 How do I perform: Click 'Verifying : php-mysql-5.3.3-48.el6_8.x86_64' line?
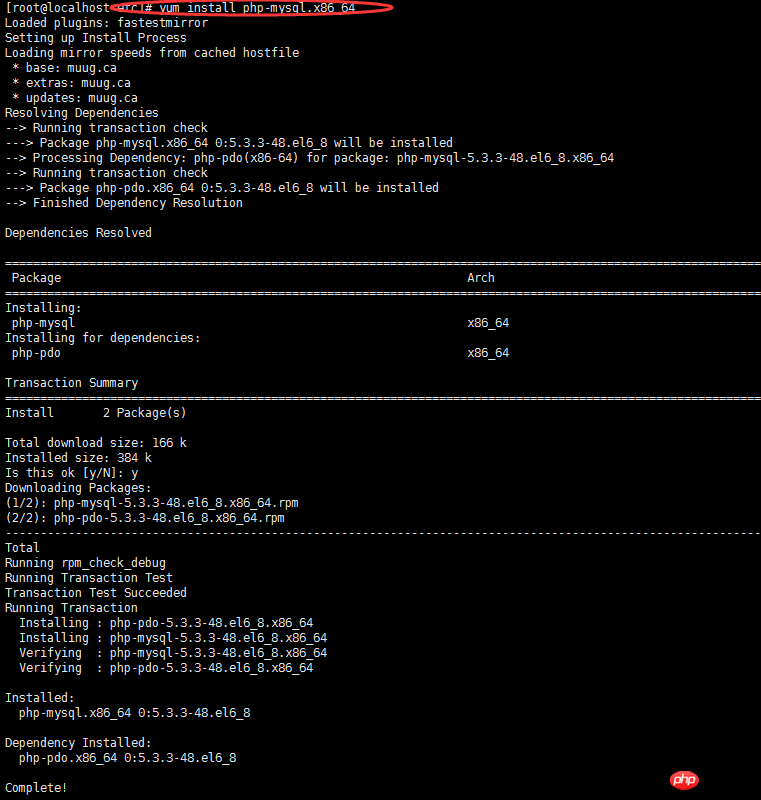click(173, 653)
